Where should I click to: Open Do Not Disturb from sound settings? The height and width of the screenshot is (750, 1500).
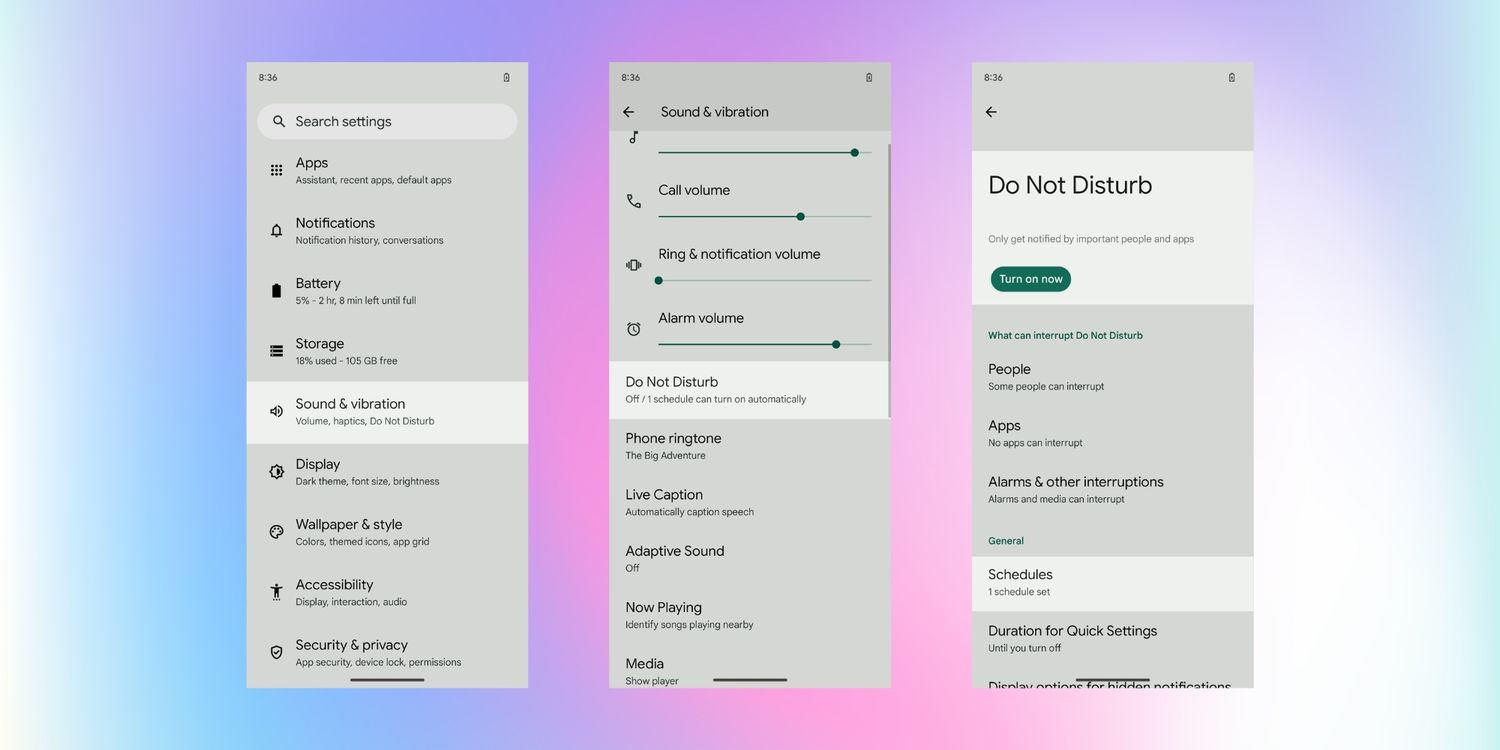coord(748,390)
